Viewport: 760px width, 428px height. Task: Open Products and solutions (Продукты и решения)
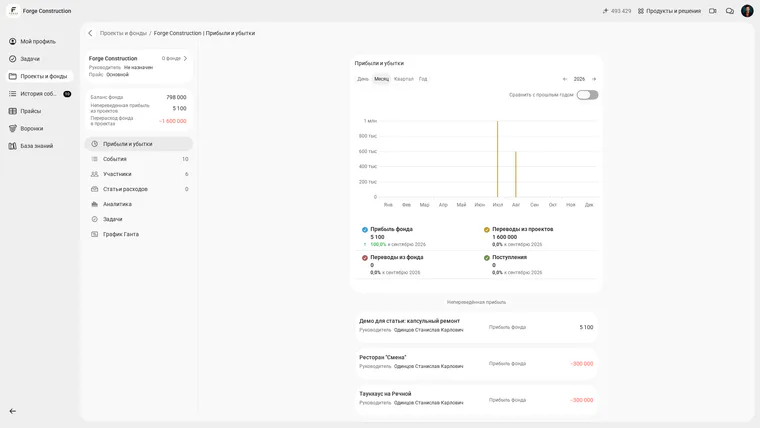coord(669,11)
